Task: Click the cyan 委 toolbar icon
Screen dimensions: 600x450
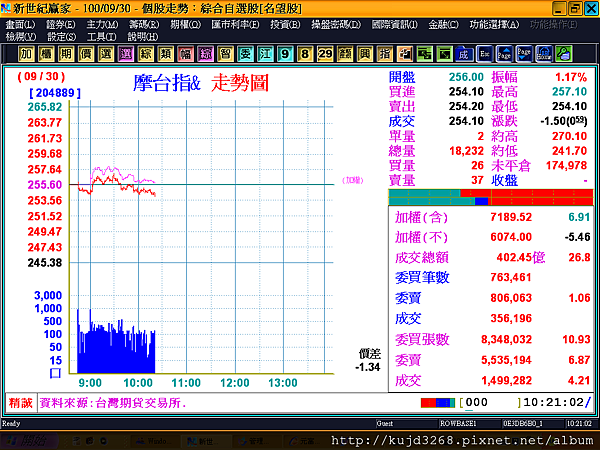Action: 245,54
